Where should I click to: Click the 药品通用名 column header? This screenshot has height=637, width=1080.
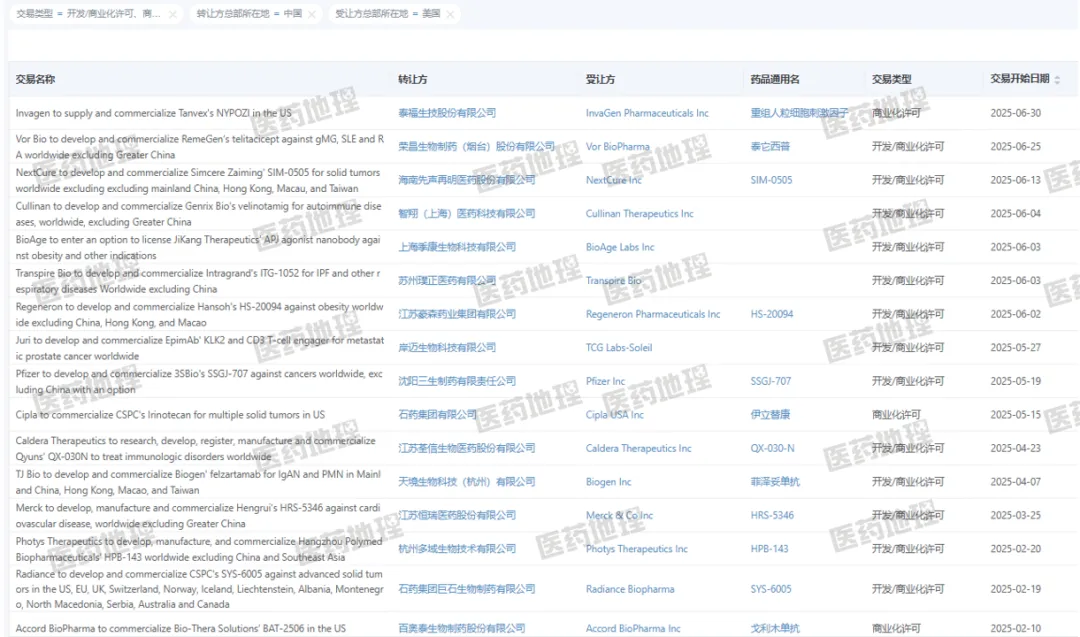pyautogui.click(x=775, y=79)
